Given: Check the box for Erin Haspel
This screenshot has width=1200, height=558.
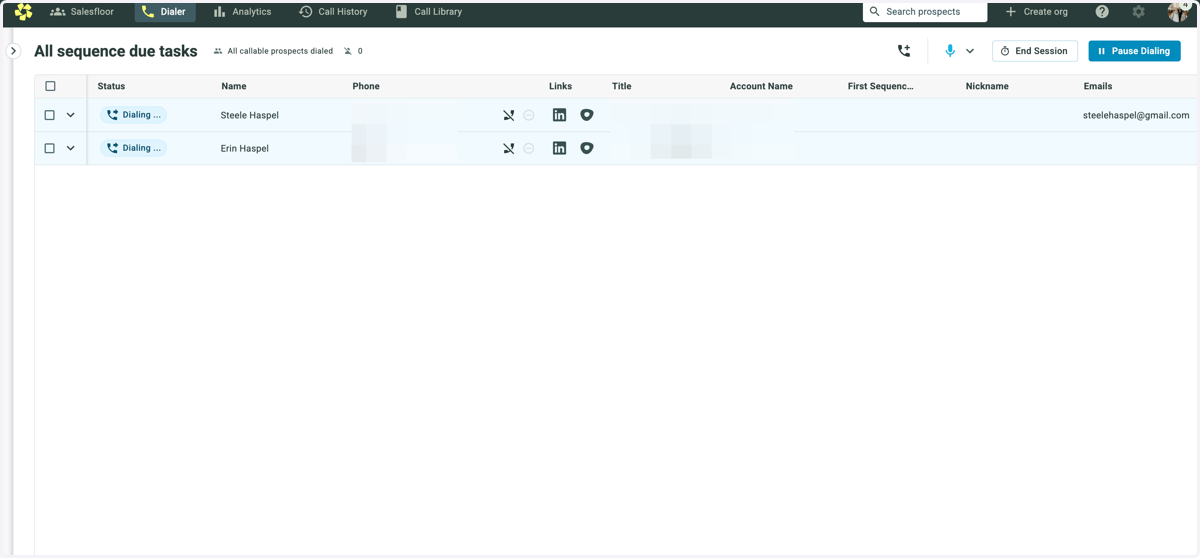Looking at the screenshot, I should coord(50,148).
